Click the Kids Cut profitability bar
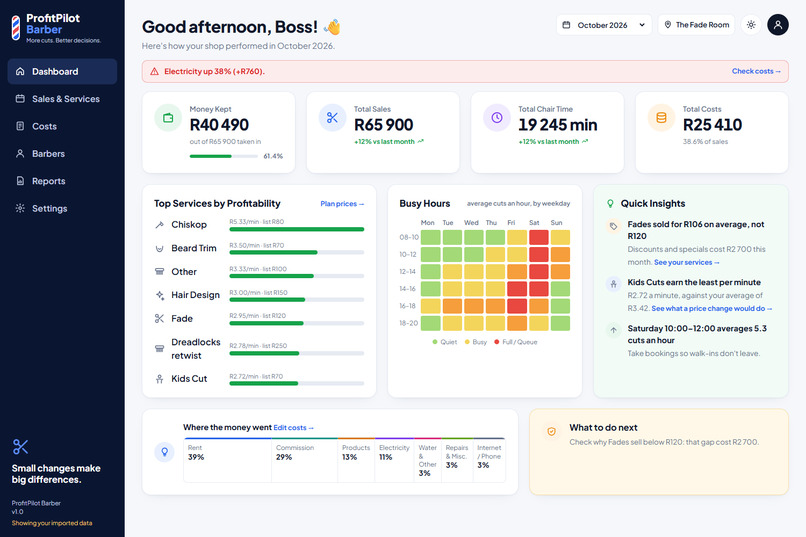Viewport: 806px width, 537px height. (297, 383)
